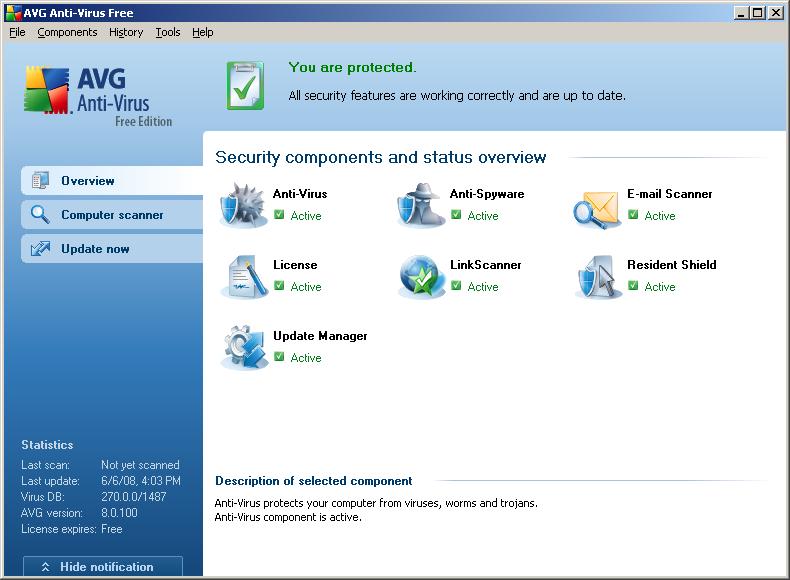790x580 pixels.
Task: Open the E-mail Scanner envelope icon
Action: point(597,206)
